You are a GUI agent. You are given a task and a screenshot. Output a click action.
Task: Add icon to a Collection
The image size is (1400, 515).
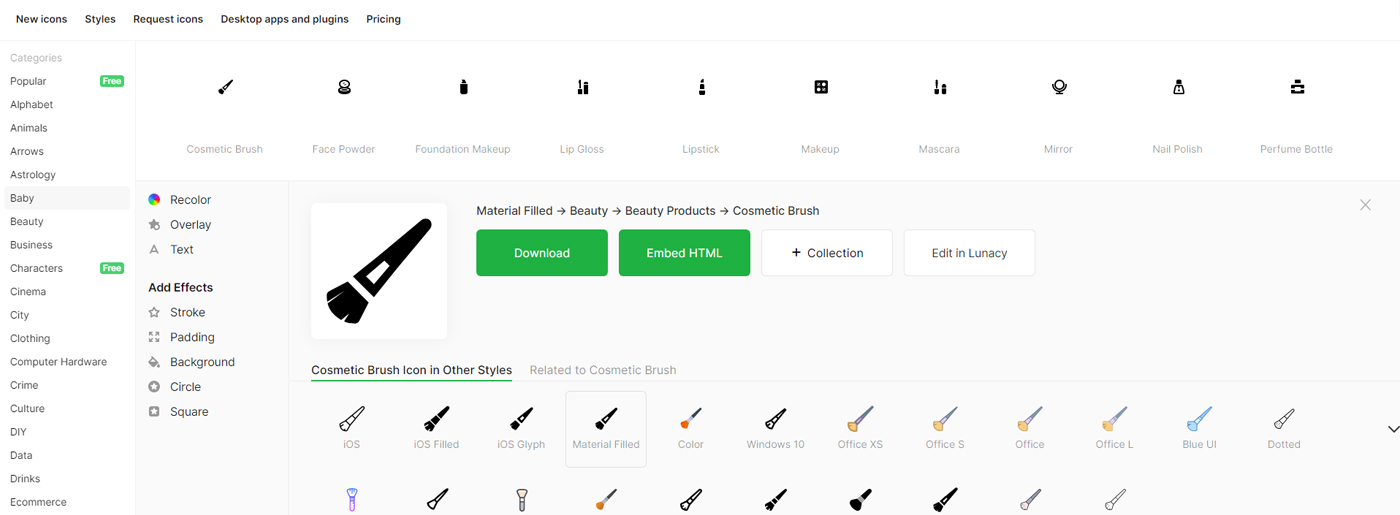click(x=826, y=253)
